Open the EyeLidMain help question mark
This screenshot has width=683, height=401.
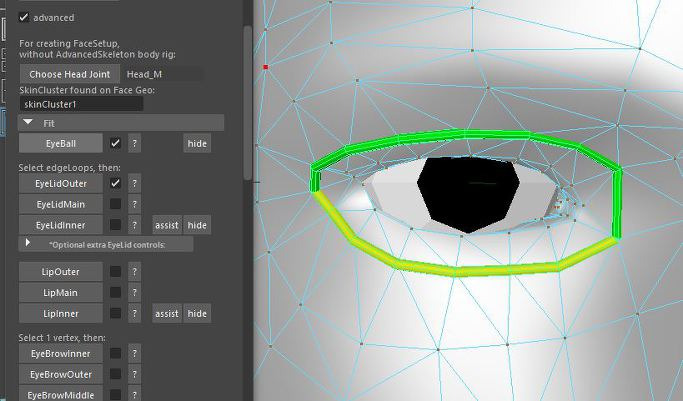[135, 204]
